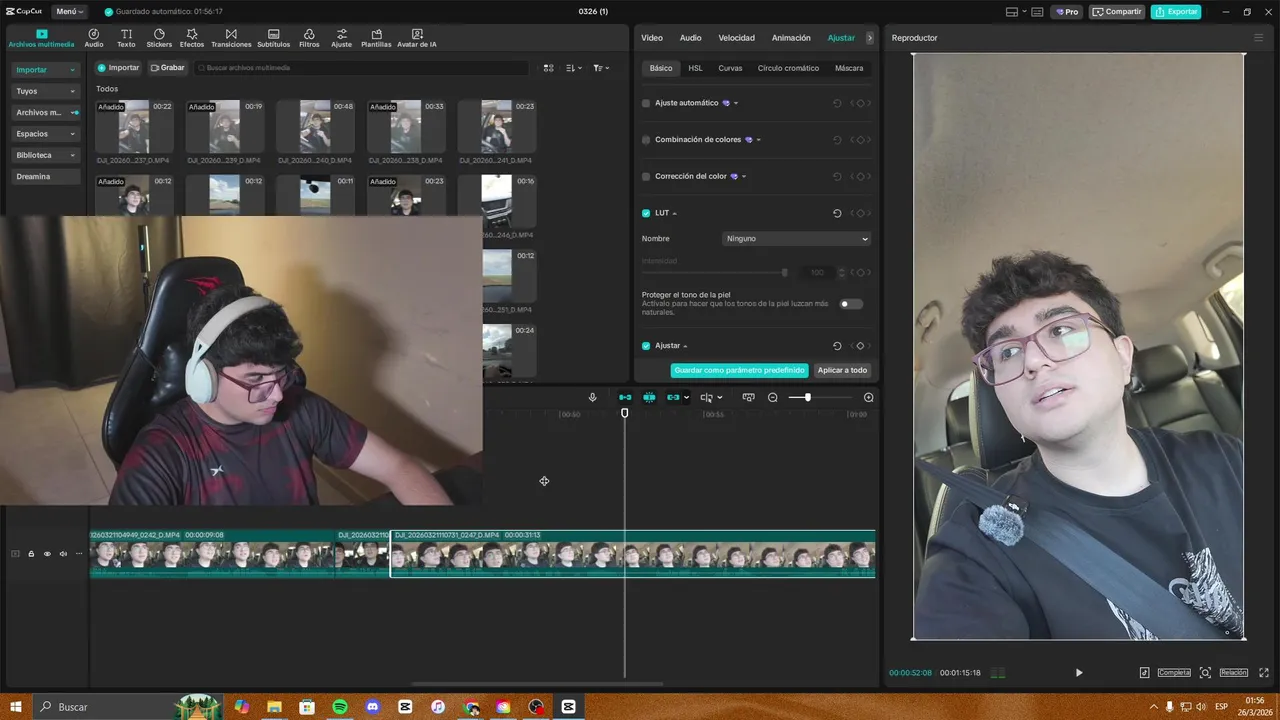Open the Avatar de IA panel
The width and height of the screenshot is (1280, 720).
coord(416,38)
